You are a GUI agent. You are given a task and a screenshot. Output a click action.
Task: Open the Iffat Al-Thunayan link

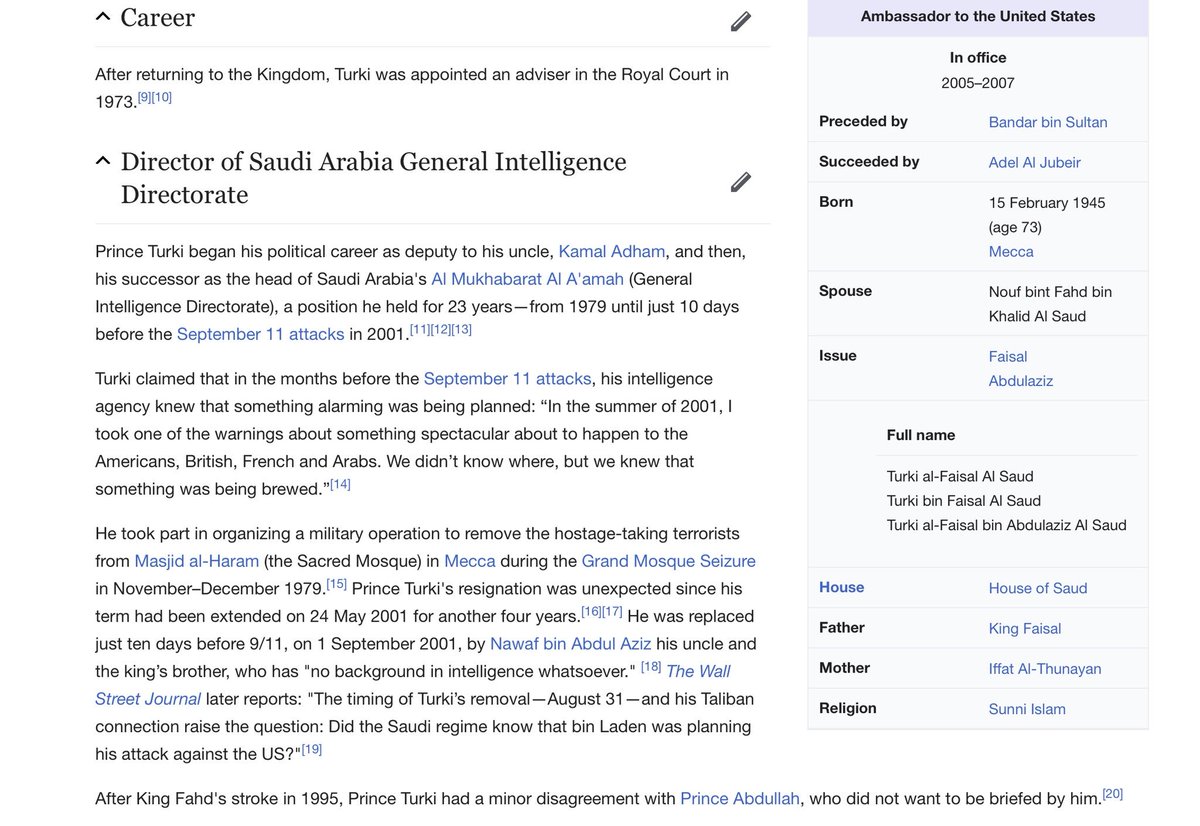tap(1045, 668)
